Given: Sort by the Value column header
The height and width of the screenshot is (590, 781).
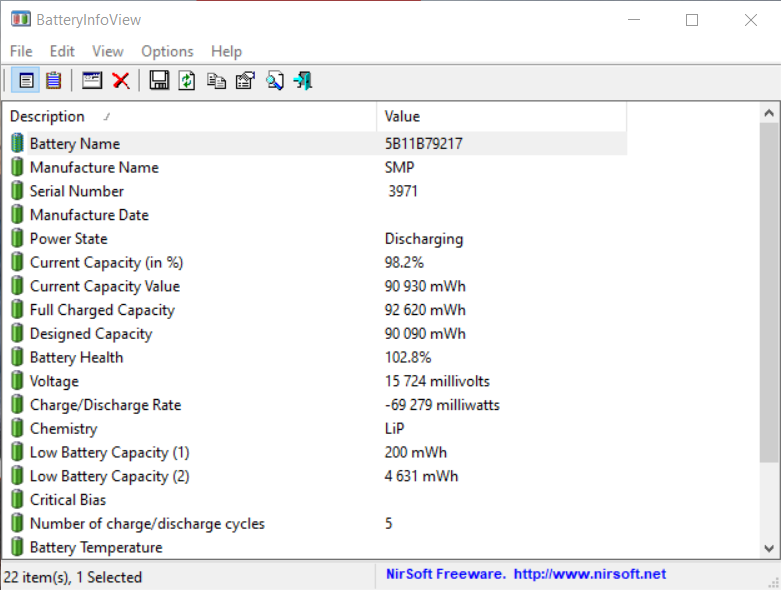Looking at the screenshot, I should [502, 117].
